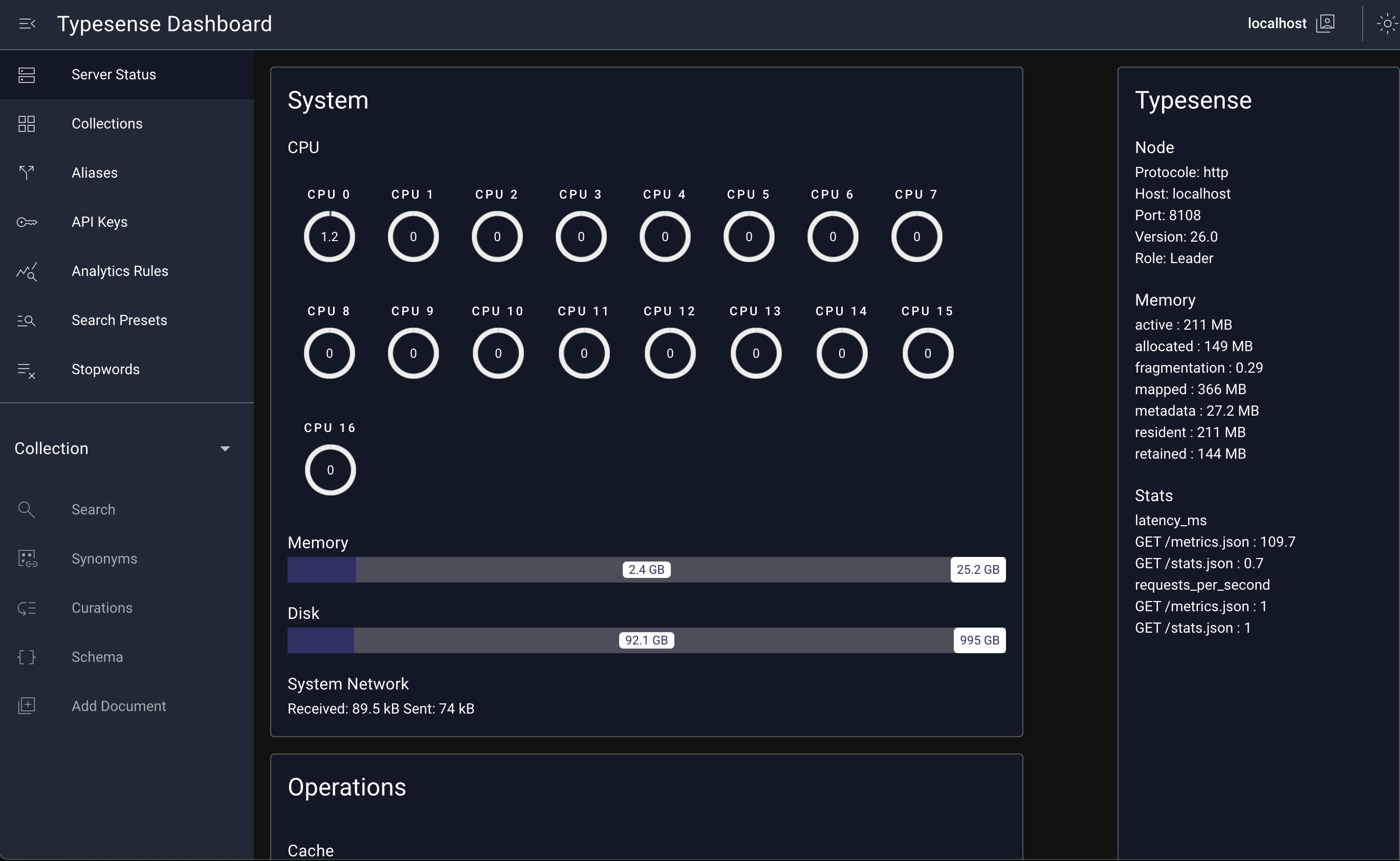This screenshot has width=1400, height=861.
Task: Click the CPU 8 circular gauge
Action: [x=330, y=353]
